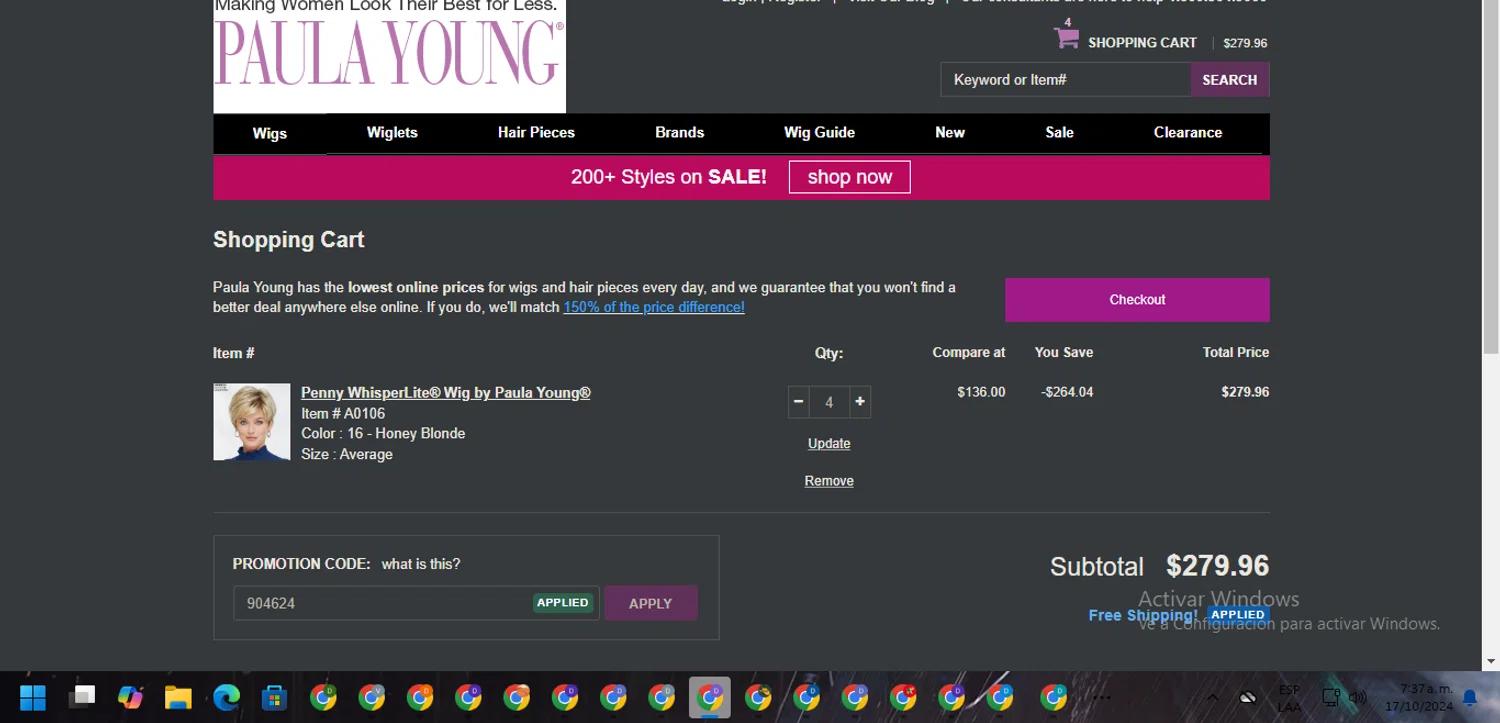1500x723 pixels.
Task: Click the Subtotal $279.96 amount
Action: (1217, 566)
